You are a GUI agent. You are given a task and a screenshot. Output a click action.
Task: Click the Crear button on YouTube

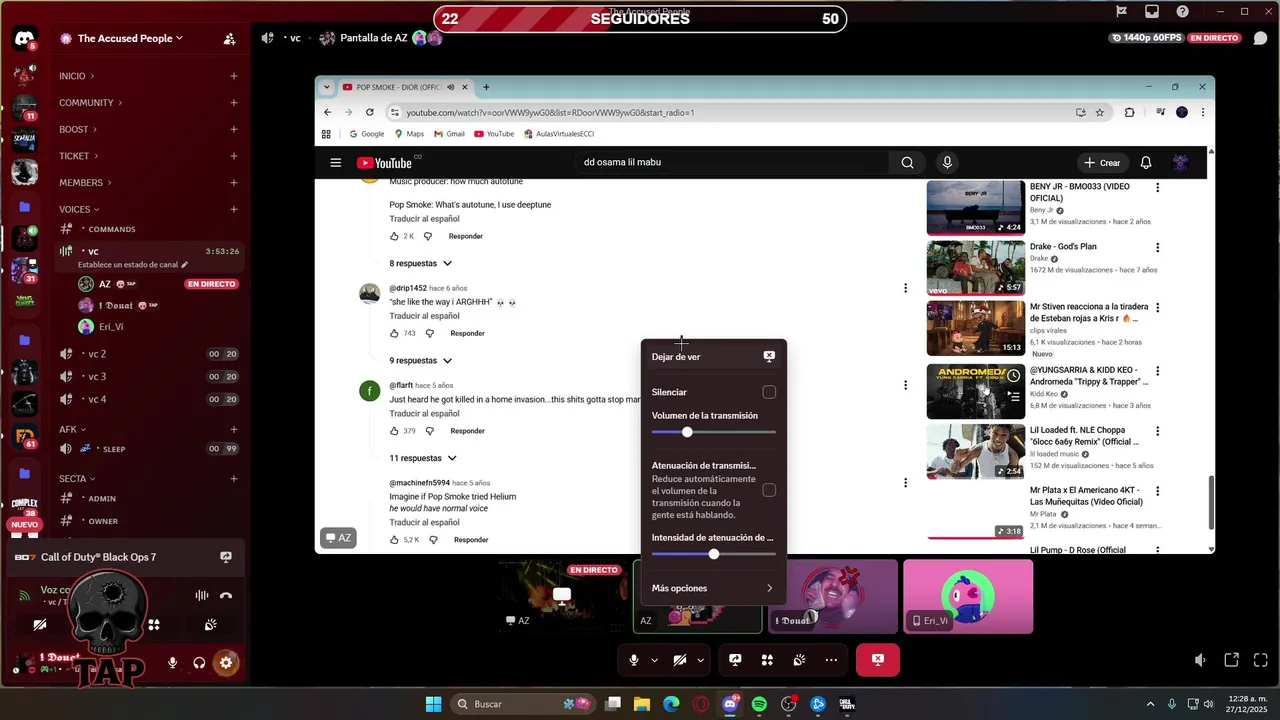[1101, 162]
